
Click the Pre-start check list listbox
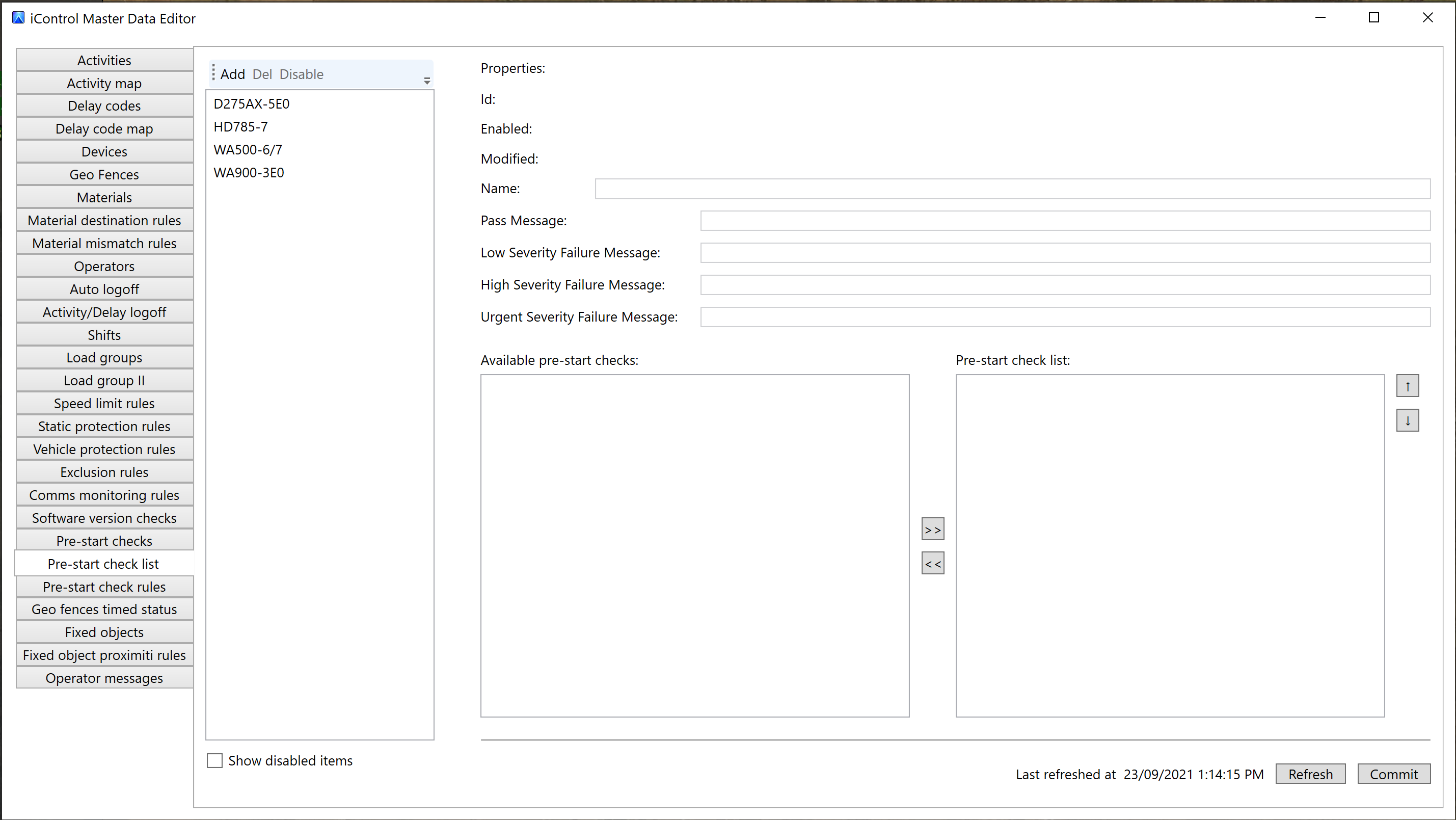[1170, 546]
